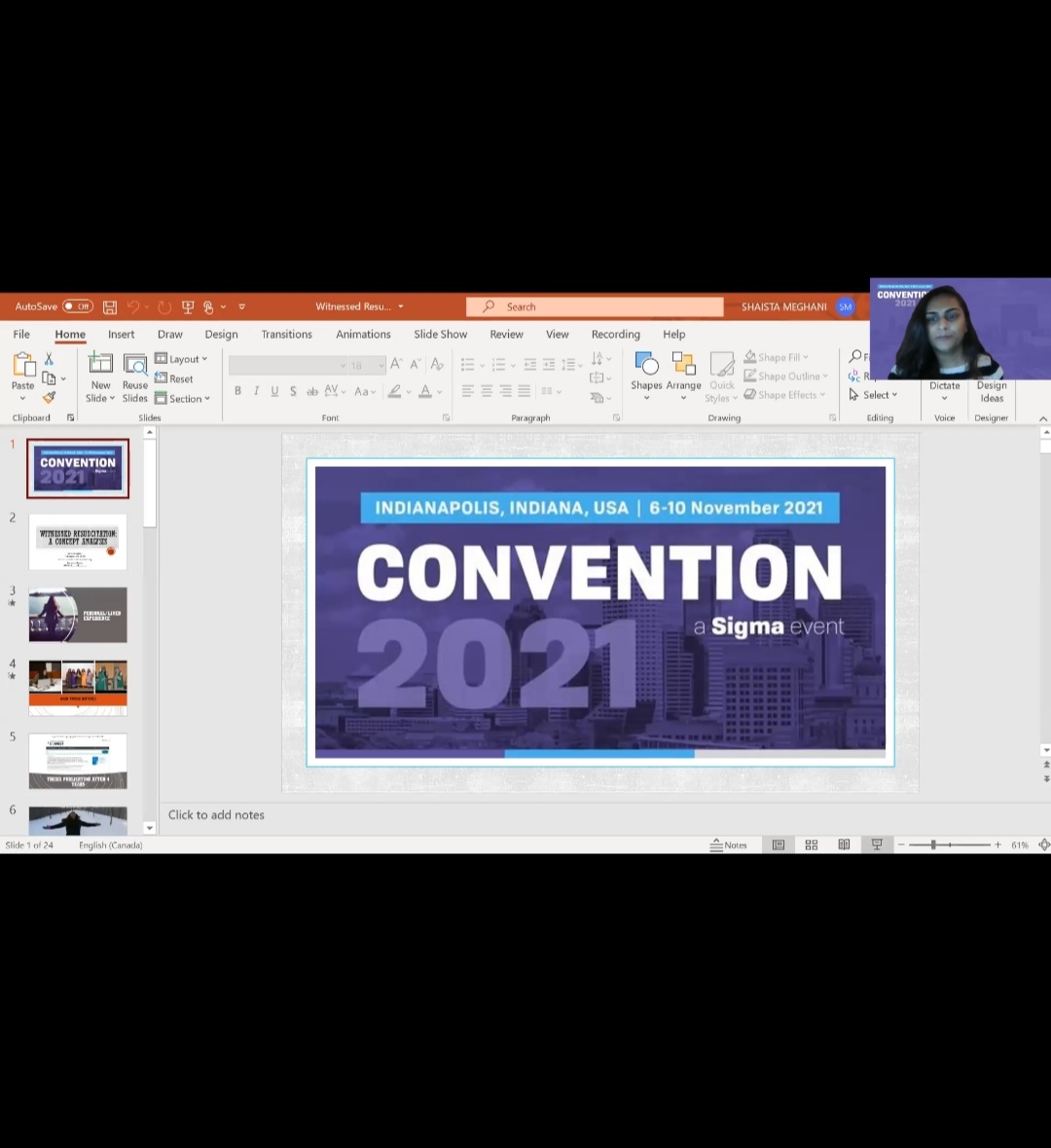The width and height of the screenshot is (1051, 1148).
Task: Toggle AutoSave switch
Action: (x=78, y=306)
